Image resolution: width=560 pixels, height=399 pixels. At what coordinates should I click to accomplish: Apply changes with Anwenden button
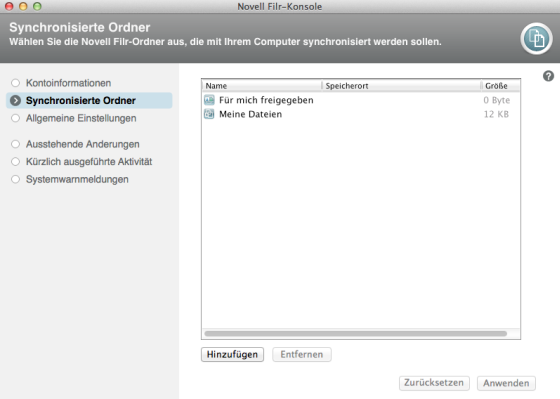point(506,383)
